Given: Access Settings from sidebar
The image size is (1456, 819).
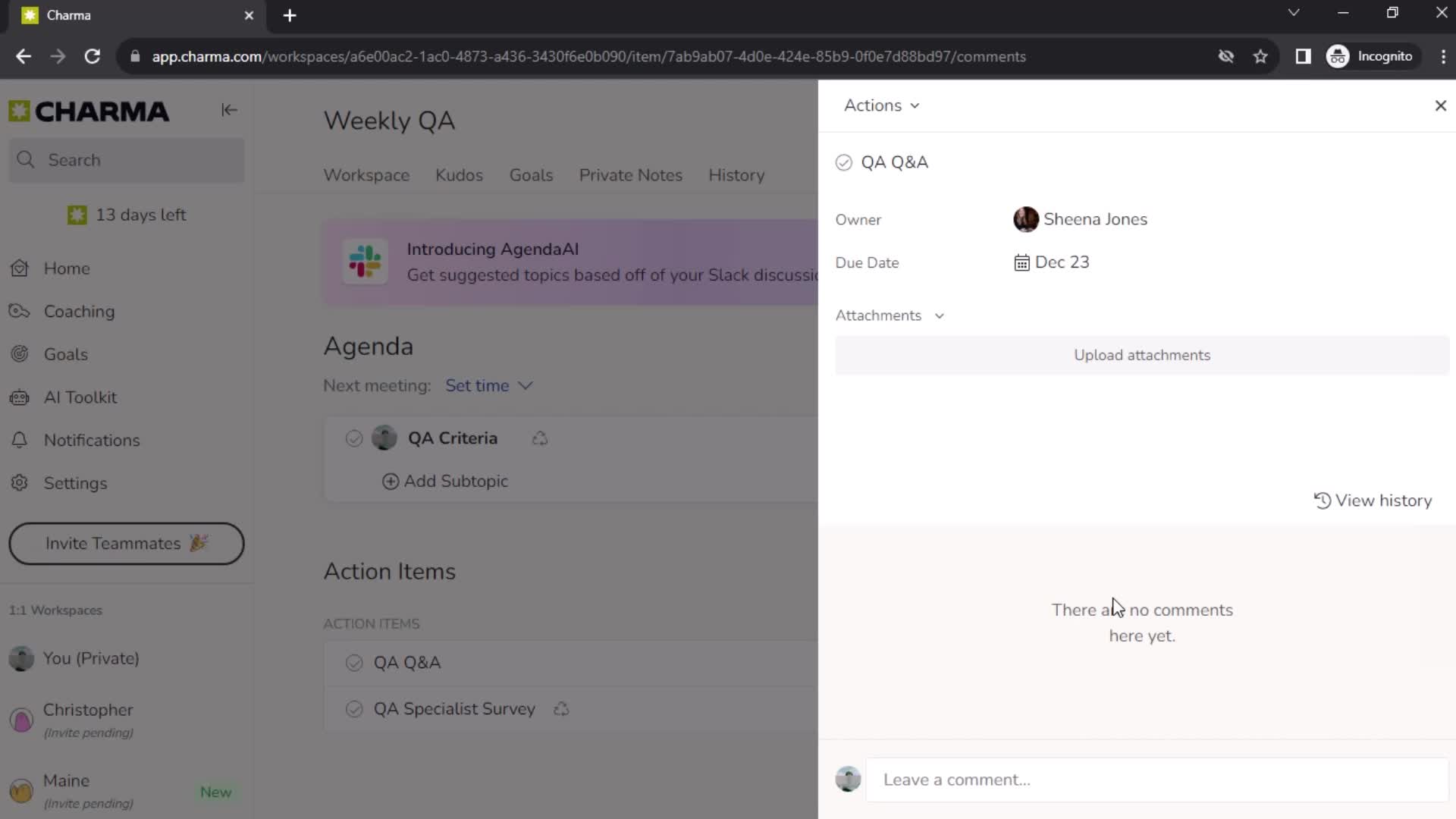Looking at the screenshot, I should (x=75, y=482).
